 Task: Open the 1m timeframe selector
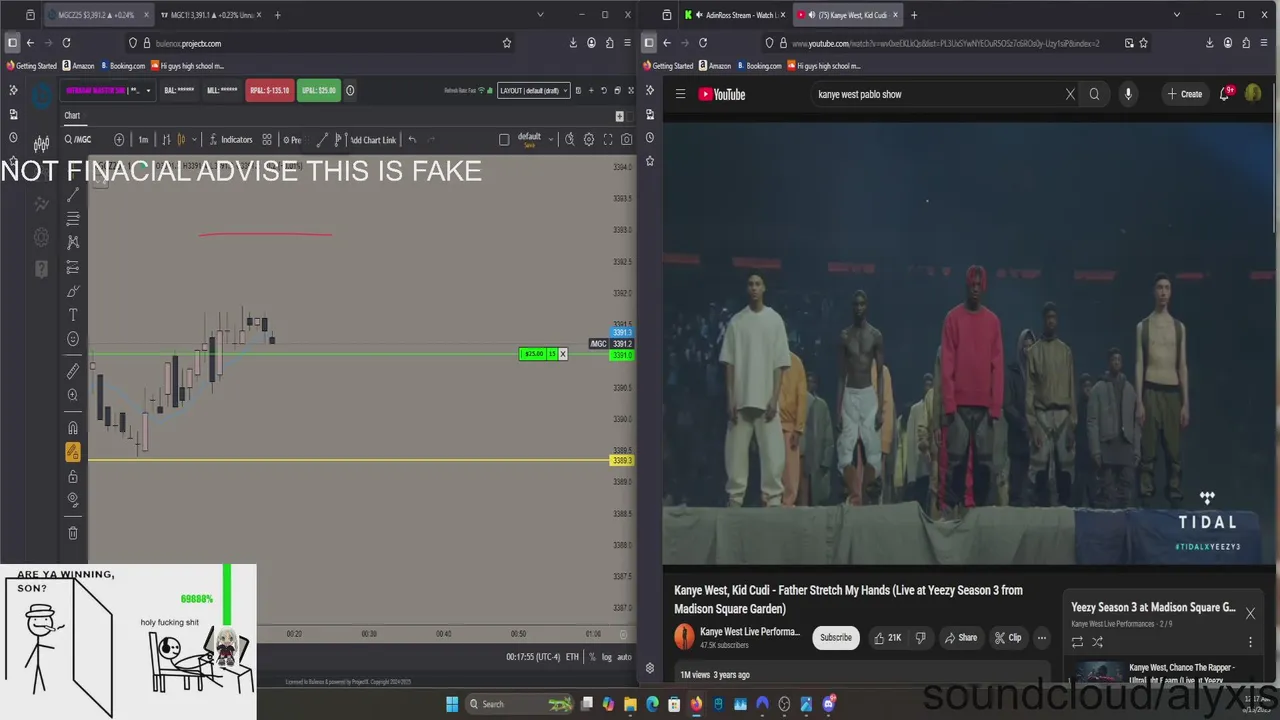pos(143,140)
